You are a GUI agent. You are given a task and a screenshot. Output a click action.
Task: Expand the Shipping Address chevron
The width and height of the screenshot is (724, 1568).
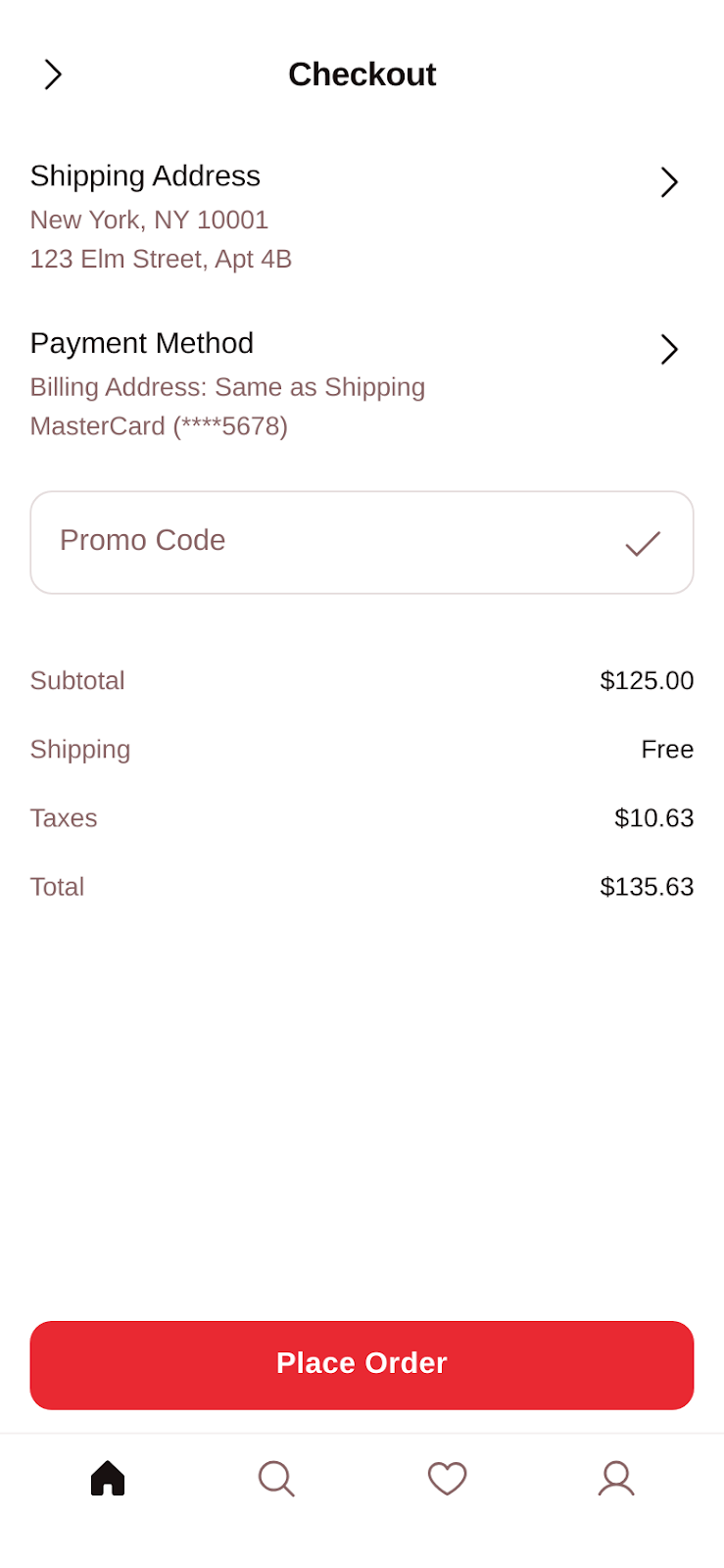coord(669,182)
